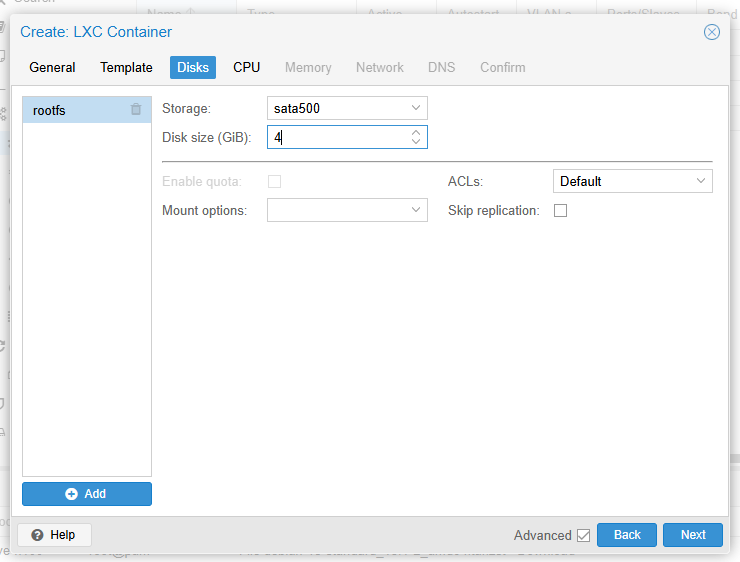
Task: Switch to the General tab
Action: (52, 68)
